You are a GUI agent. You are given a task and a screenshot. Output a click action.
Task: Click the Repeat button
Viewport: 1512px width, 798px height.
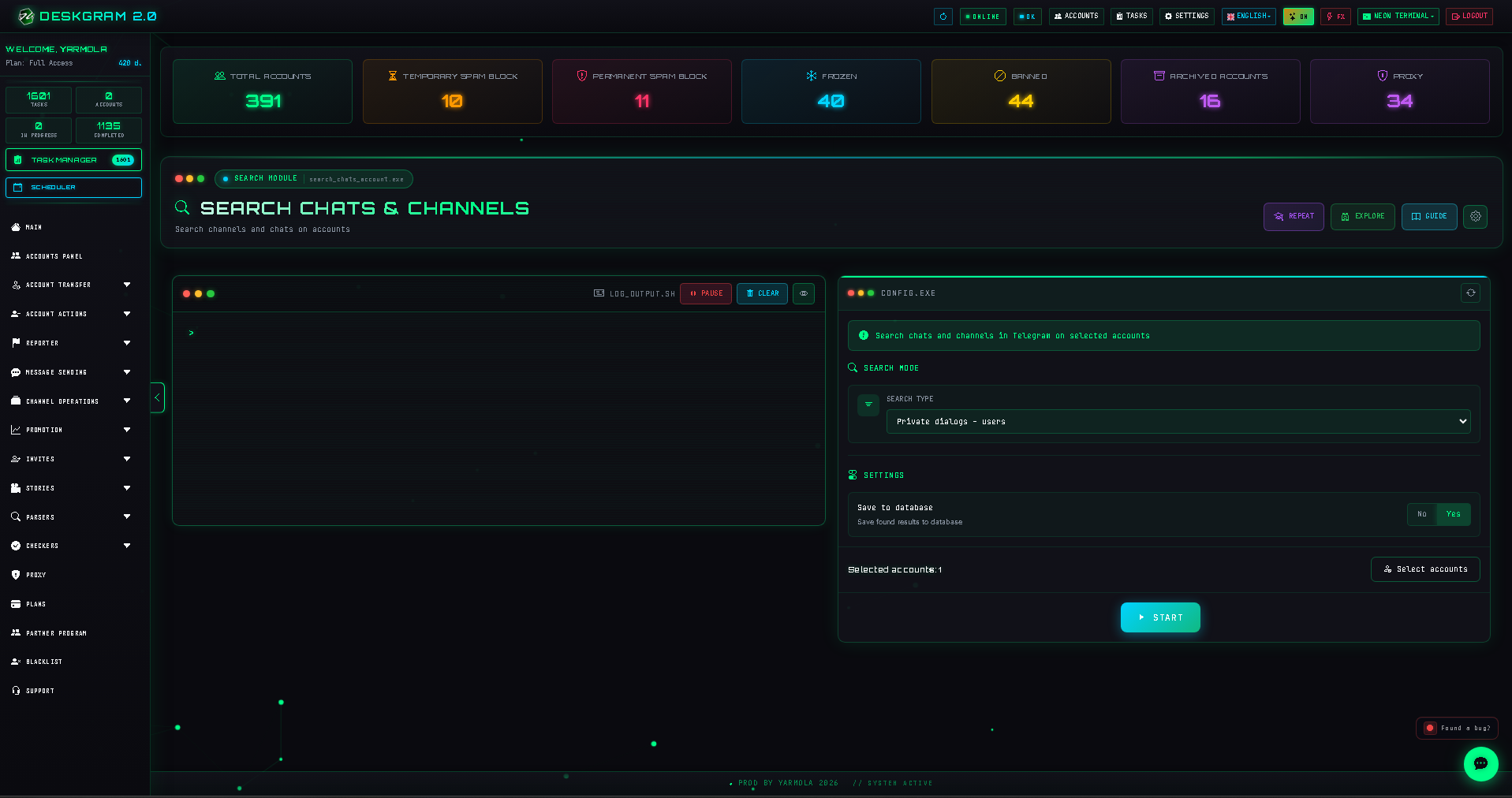pos(1294,216)
